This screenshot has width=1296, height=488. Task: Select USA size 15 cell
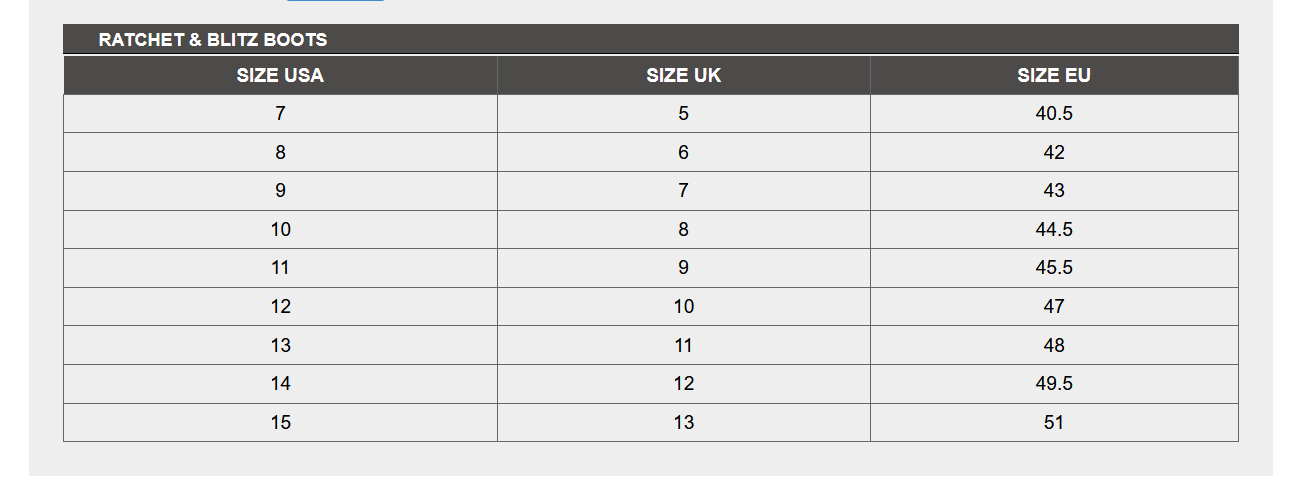pos(280,422)
